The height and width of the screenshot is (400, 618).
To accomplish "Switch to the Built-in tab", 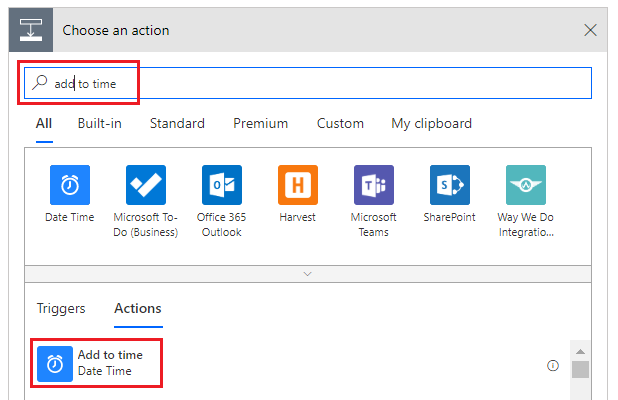I will tap(100, 124).
